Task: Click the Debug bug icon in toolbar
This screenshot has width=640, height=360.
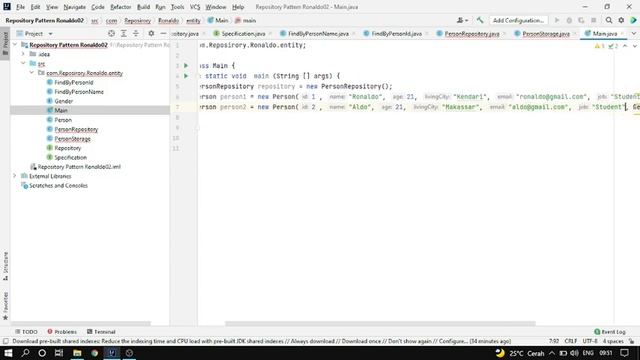Action: coord(569,20)
